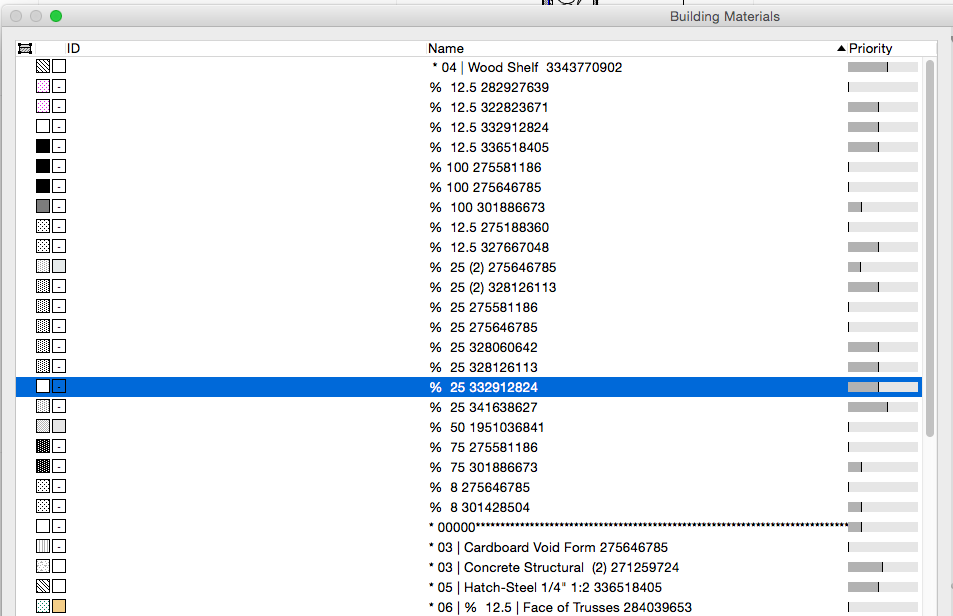Select row '% 75 301886673'
This screenshot has width=953, height=616.
tap(469, 467)
